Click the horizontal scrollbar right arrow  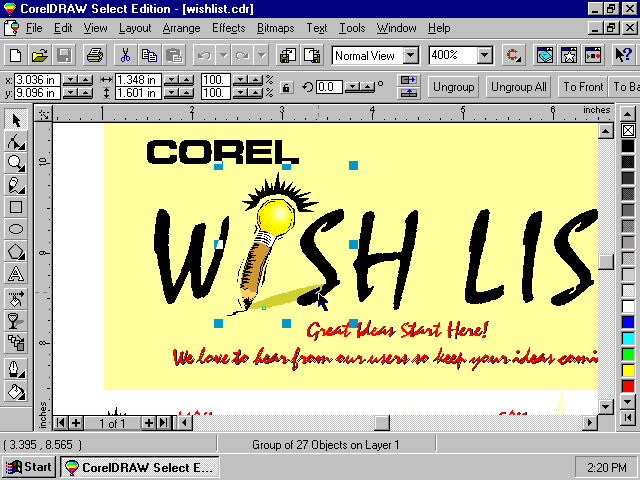(589, 423)
